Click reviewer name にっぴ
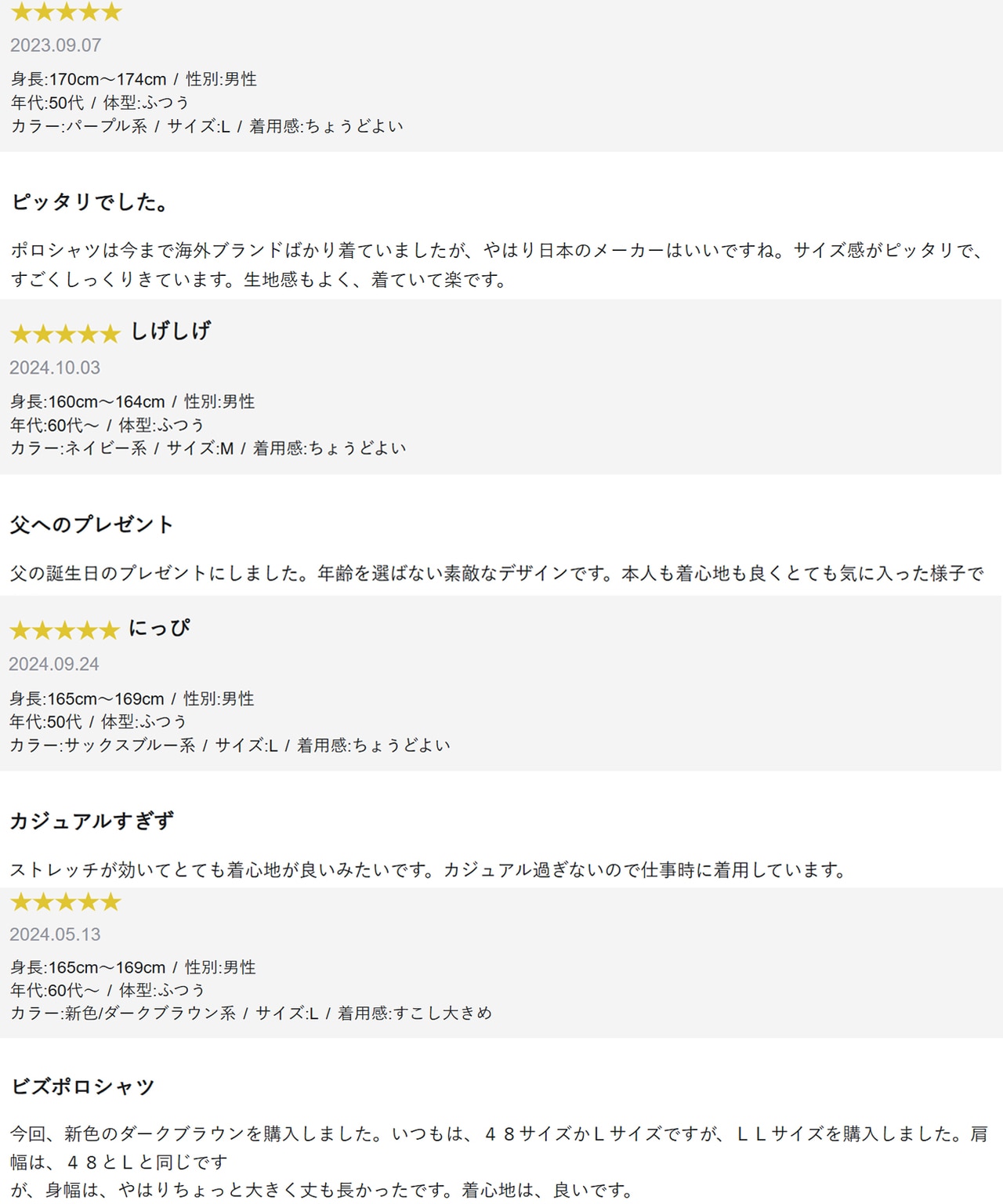1003x1204 pixels. click(159, 628)
